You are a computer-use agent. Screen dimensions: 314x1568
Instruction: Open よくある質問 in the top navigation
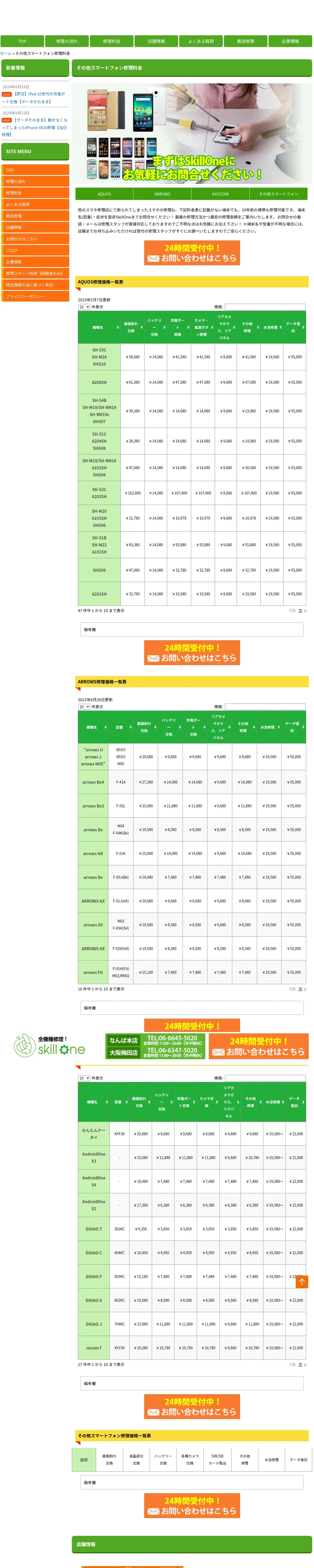pos(201,41)
